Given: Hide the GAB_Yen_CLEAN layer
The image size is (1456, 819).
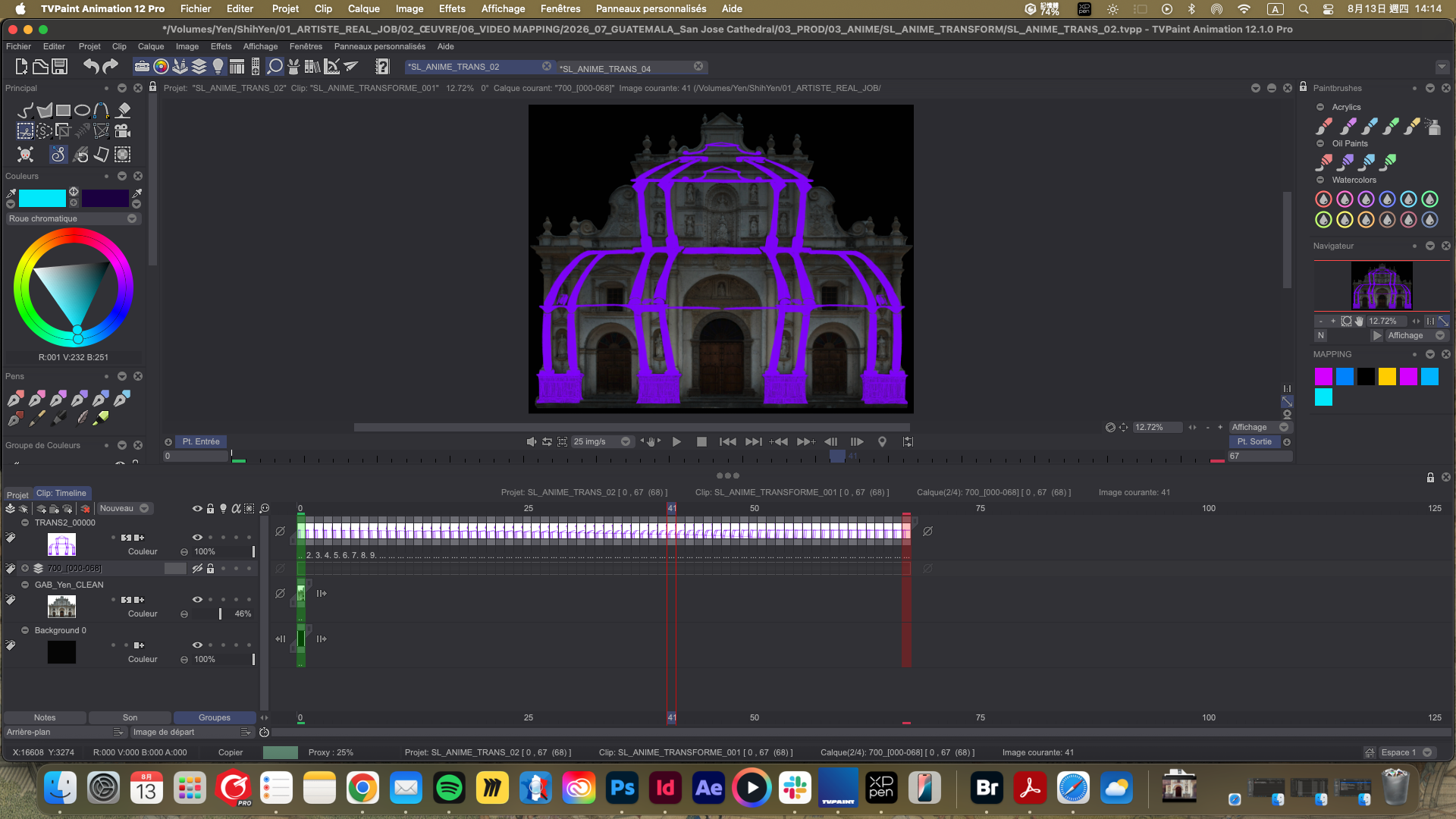Looking at the screenshot, I should pos(197,600).
